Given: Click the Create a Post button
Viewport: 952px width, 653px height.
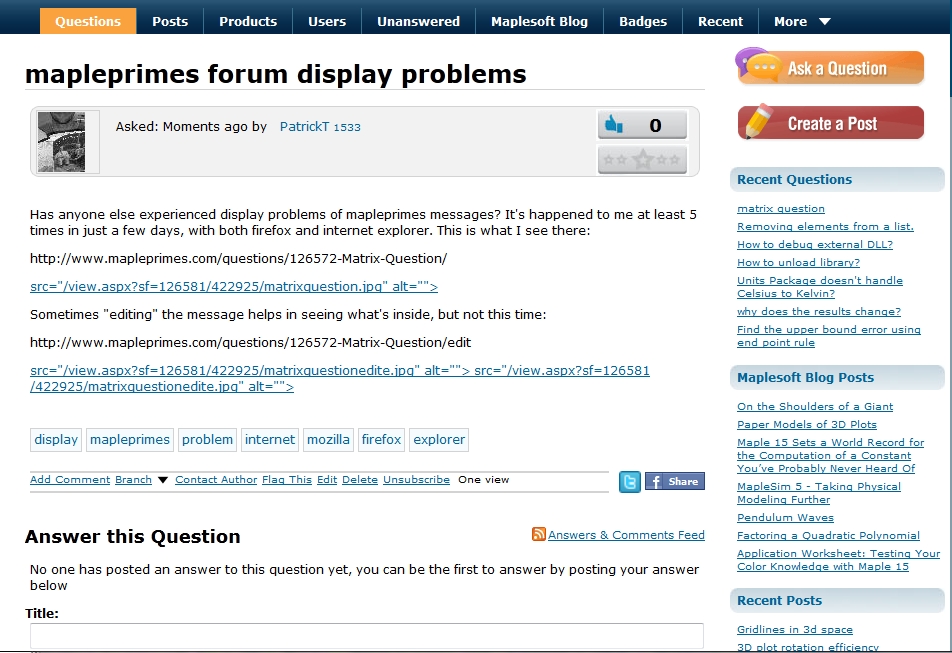Looking at the screenshot, I should [830, 123].
